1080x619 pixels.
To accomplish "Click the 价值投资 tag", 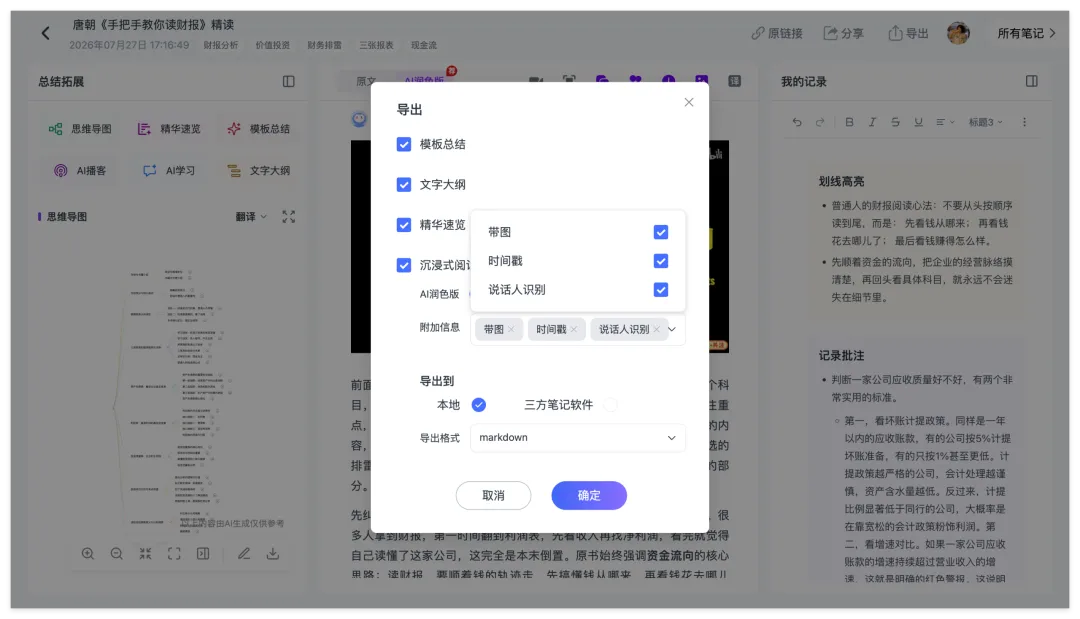I will click(x=273, y=45).
